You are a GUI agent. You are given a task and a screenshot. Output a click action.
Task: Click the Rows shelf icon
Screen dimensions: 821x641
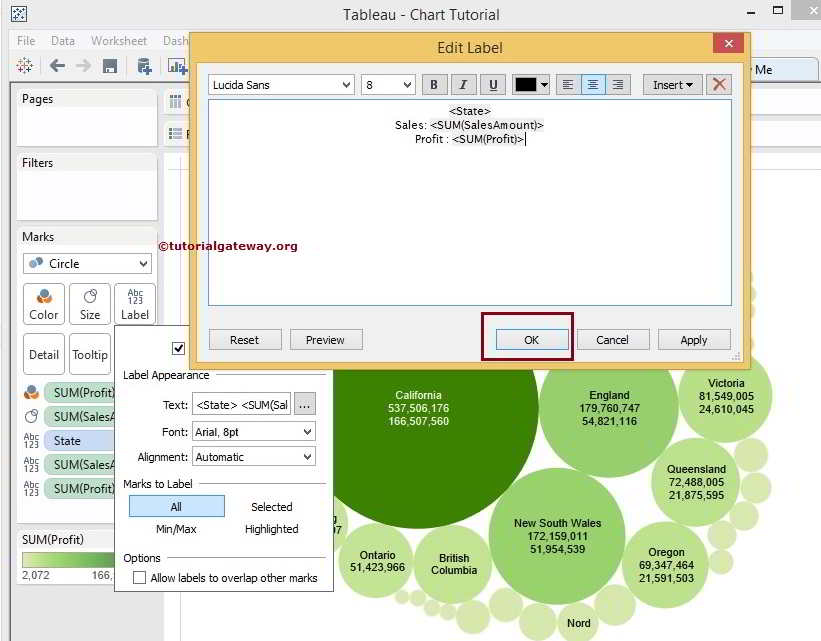click(x=175, y=134)
